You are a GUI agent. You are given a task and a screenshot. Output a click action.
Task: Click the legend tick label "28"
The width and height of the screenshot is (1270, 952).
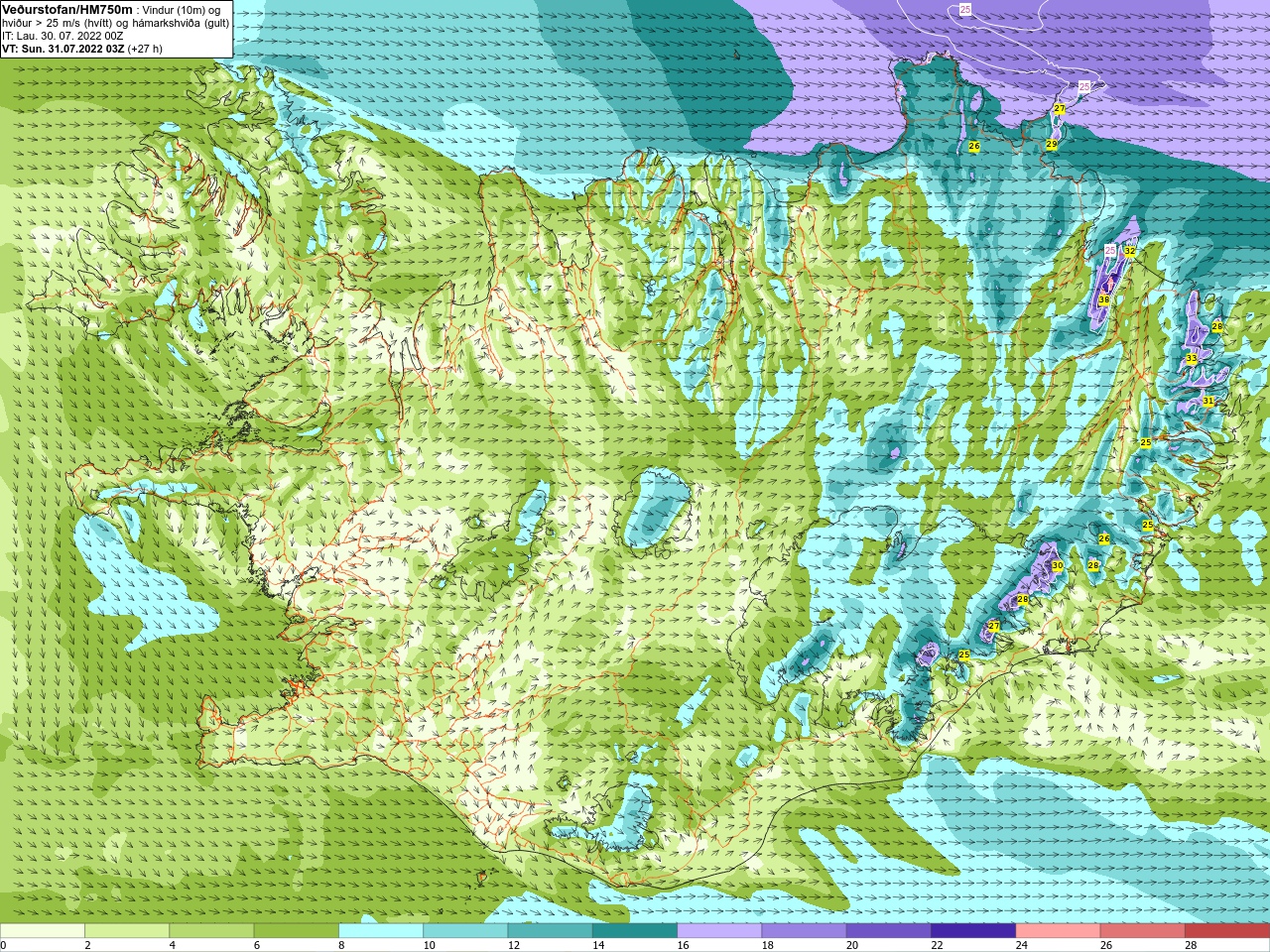tap(1191, 945)
